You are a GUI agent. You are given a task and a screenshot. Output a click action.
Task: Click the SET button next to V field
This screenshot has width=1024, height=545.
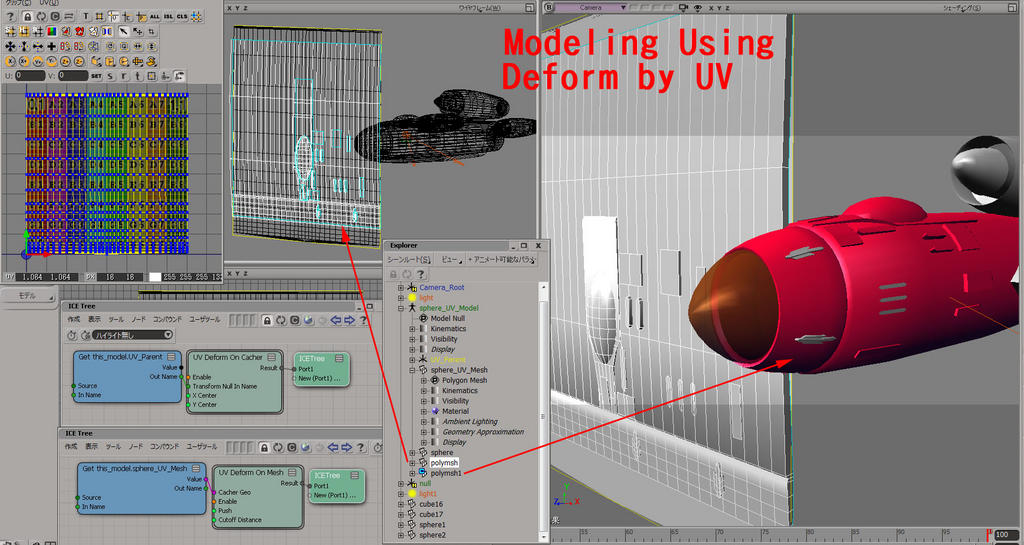click(x=97, y=76)
